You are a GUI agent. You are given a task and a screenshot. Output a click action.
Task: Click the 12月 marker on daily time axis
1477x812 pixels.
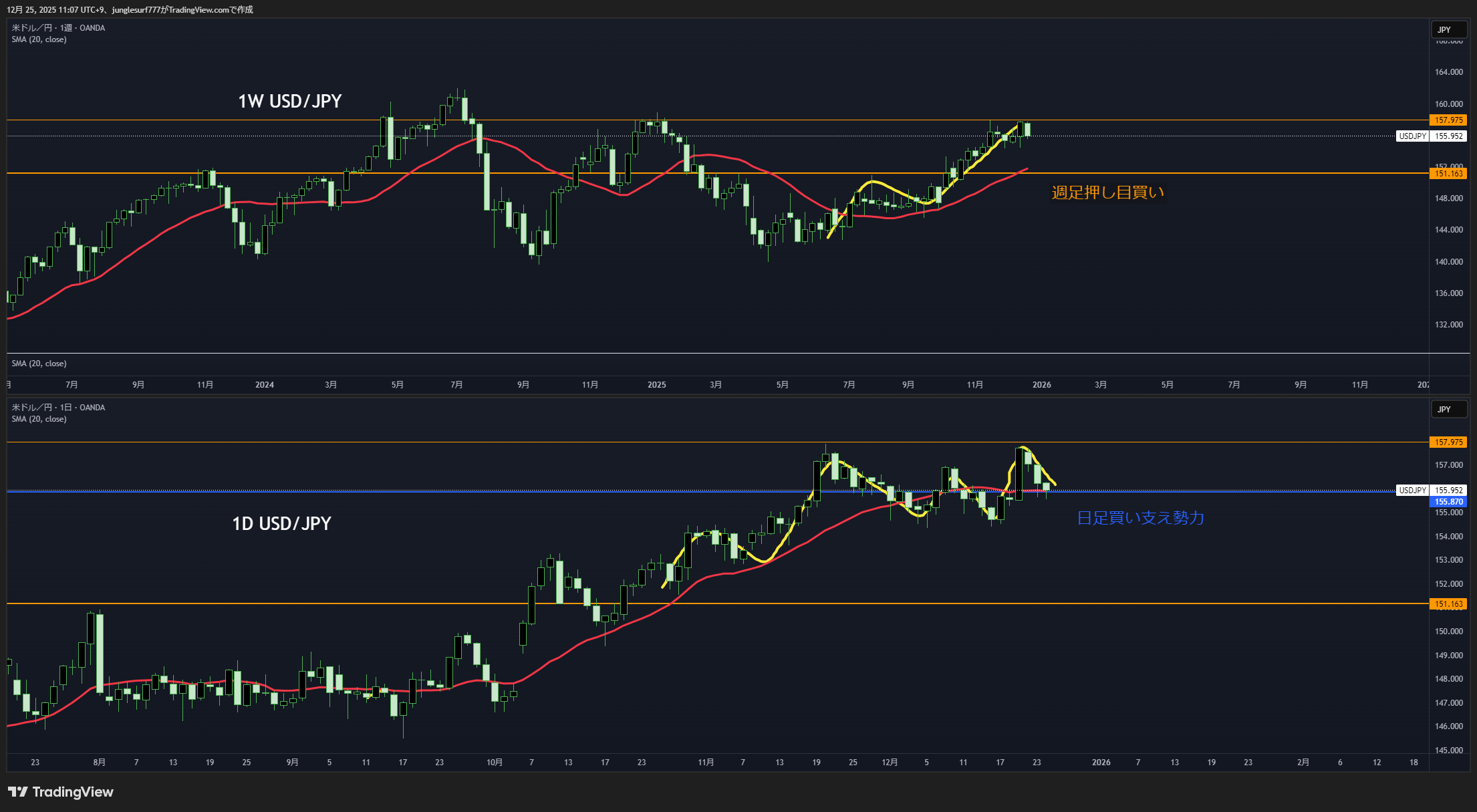[890, 763]
